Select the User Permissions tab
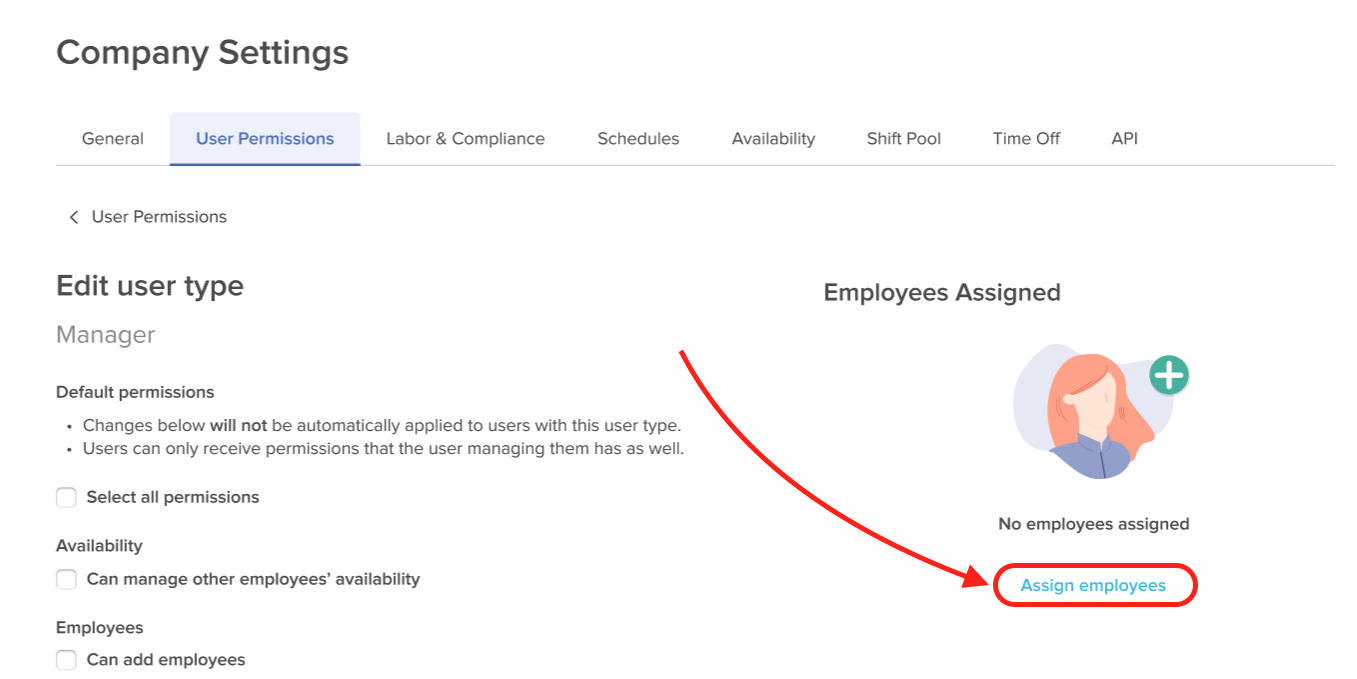Image resolution: width=1357 pixels, height=679 pixels. tap(265, 139)
